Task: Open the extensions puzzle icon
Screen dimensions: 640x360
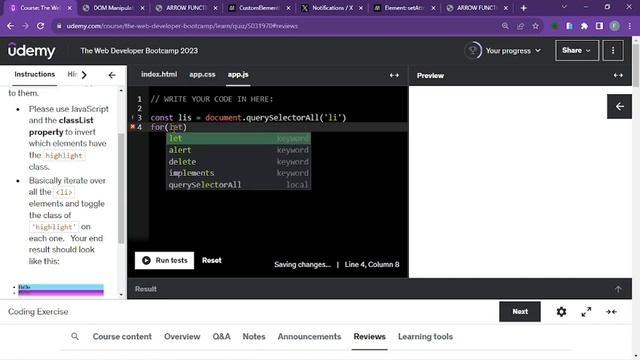Action: pyautogui.click(x=584, y=26)
